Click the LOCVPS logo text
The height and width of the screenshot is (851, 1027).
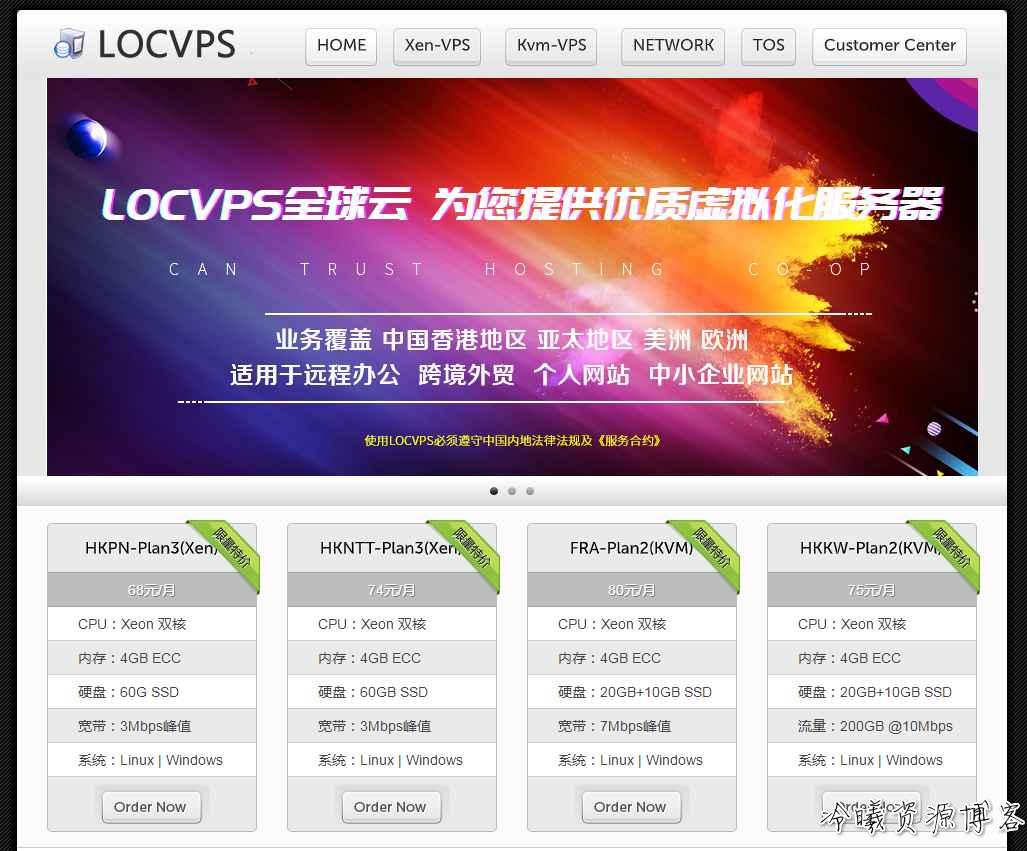point(166,45)
